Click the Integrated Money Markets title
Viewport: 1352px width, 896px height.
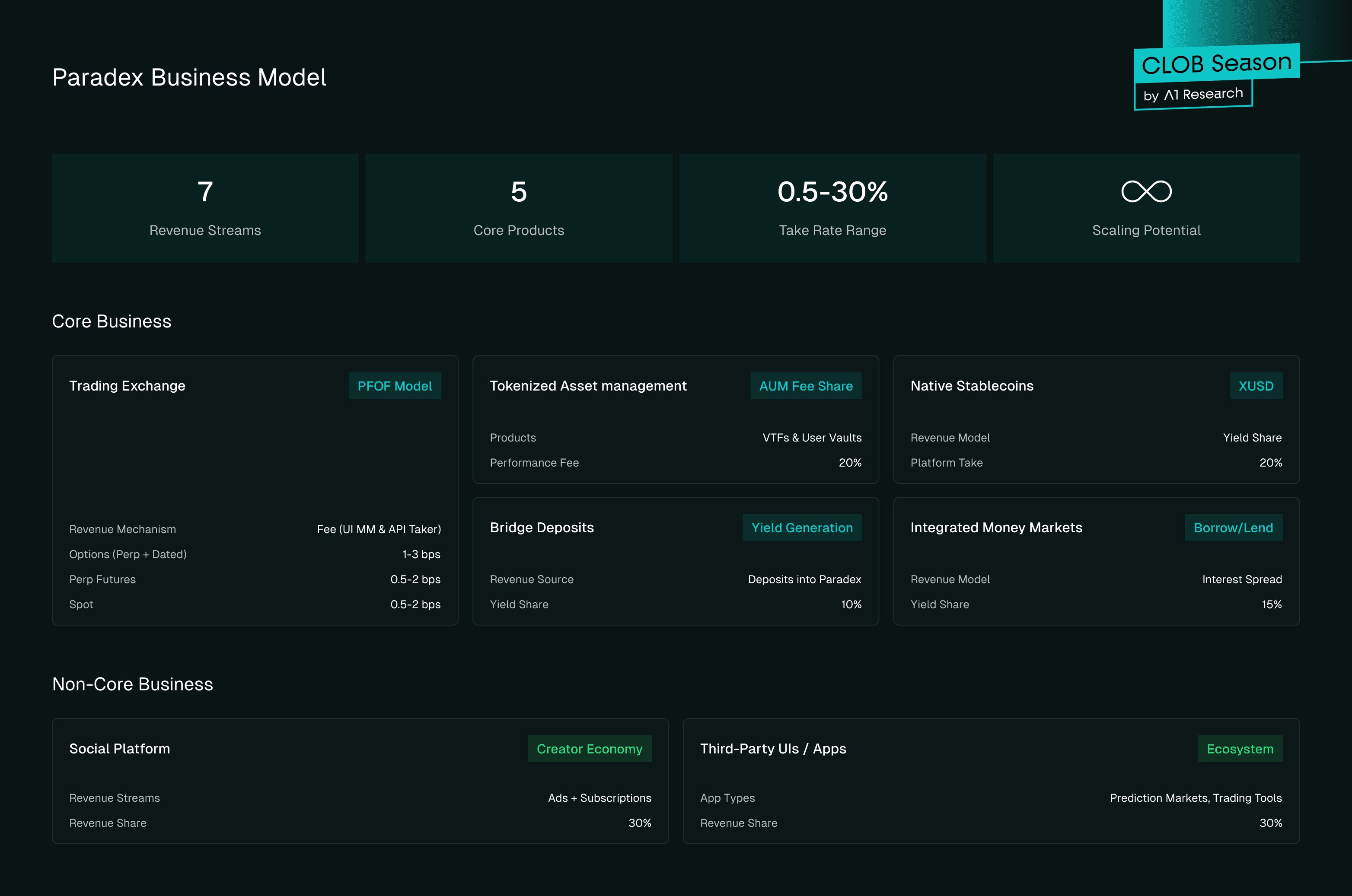[996, 528]
